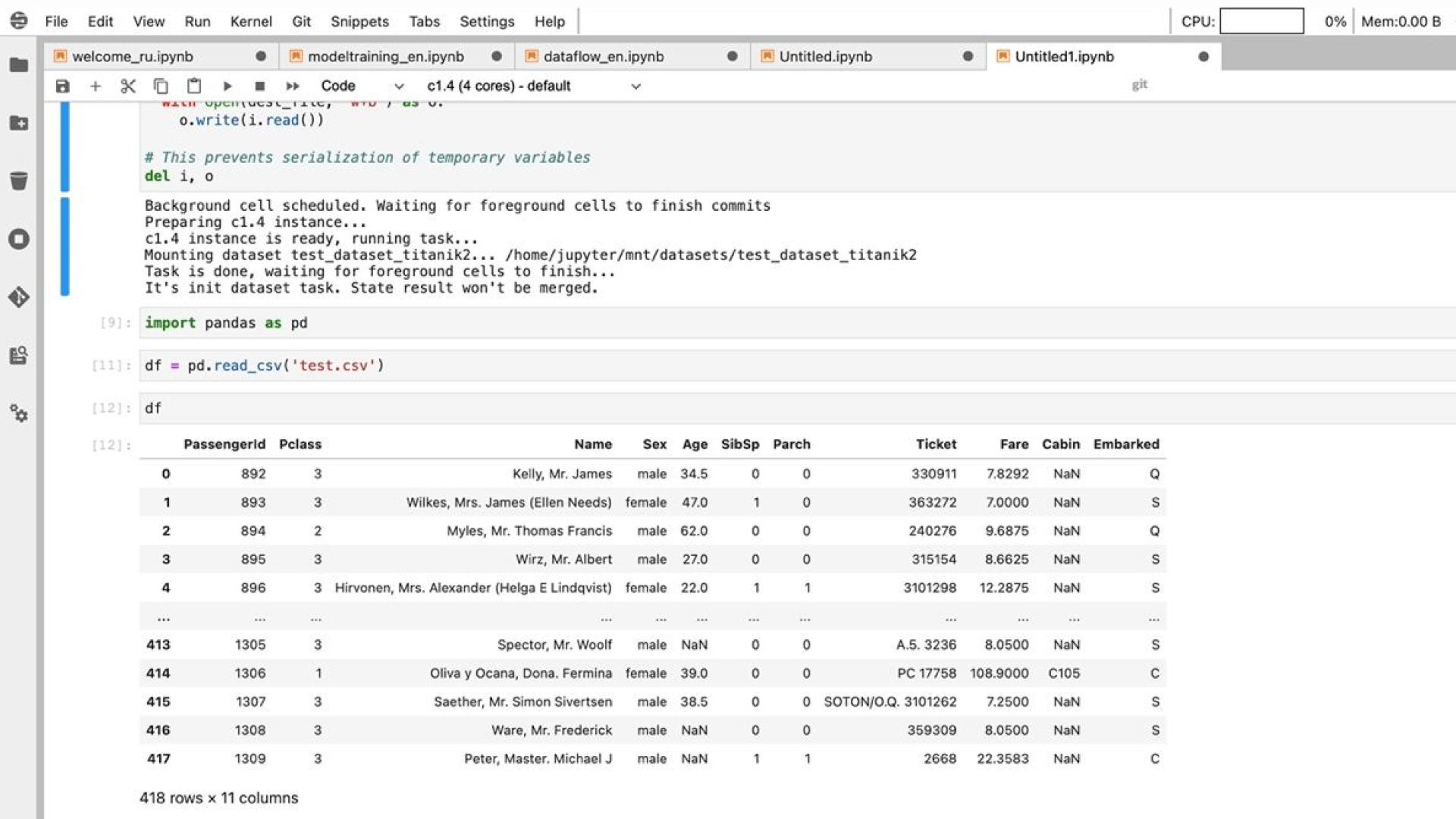Close dataflow_en.ipynb via its unsaved dot

(733, 56)
